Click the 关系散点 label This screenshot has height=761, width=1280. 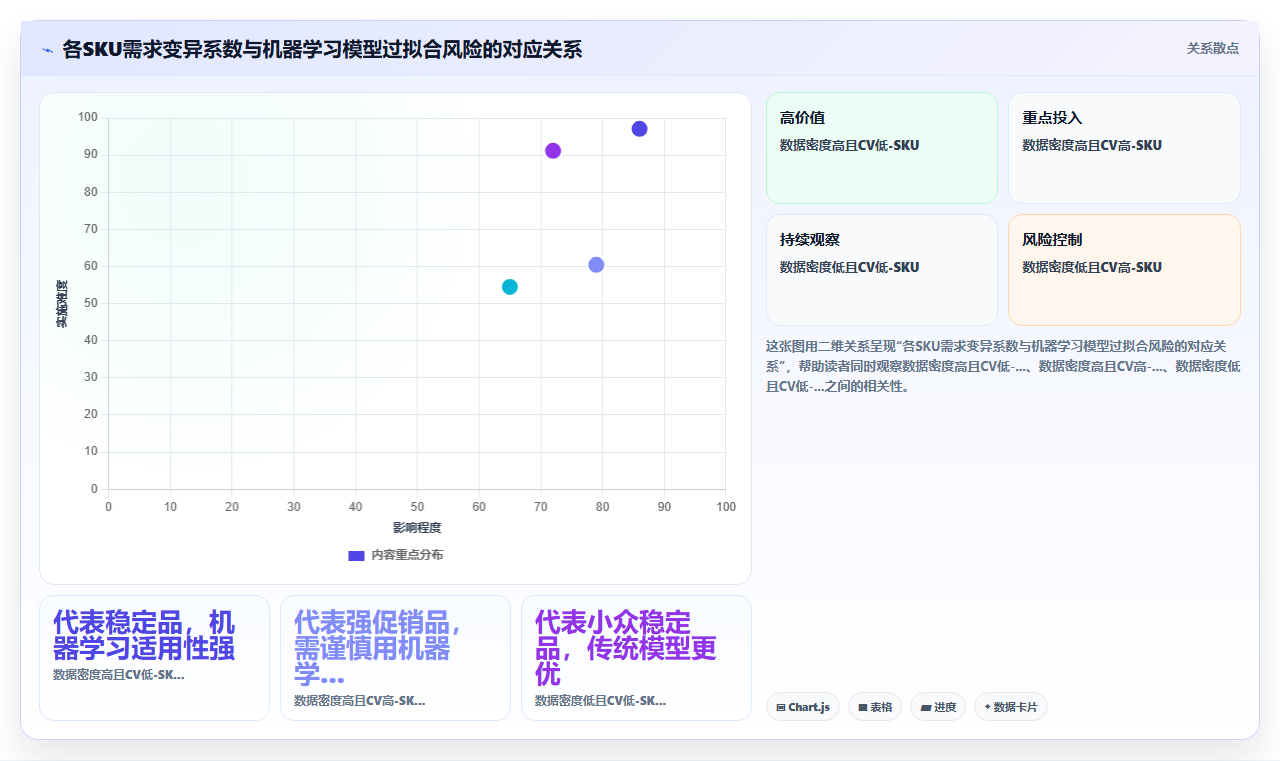1213,48
